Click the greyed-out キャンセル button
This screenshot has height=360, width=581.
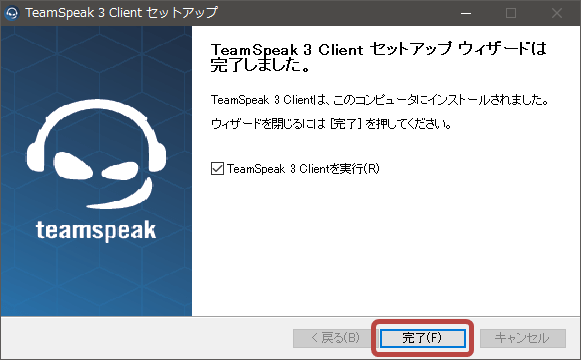click(523, 338)
